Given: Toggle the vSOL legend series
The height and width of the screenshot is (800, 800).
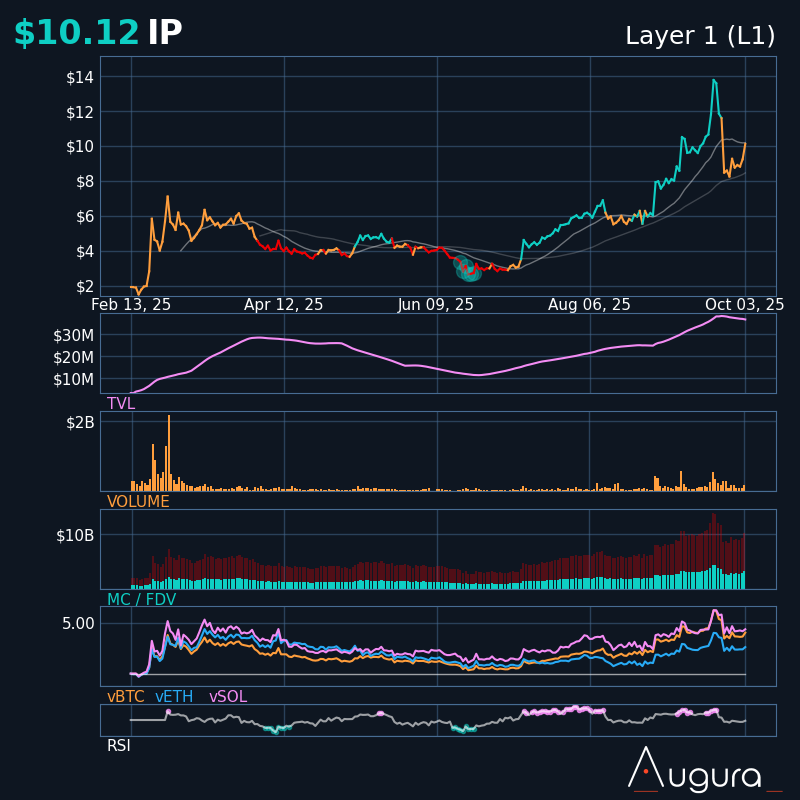Looking at the screenshot, I should pyautogui.click(x=227, y=697).
